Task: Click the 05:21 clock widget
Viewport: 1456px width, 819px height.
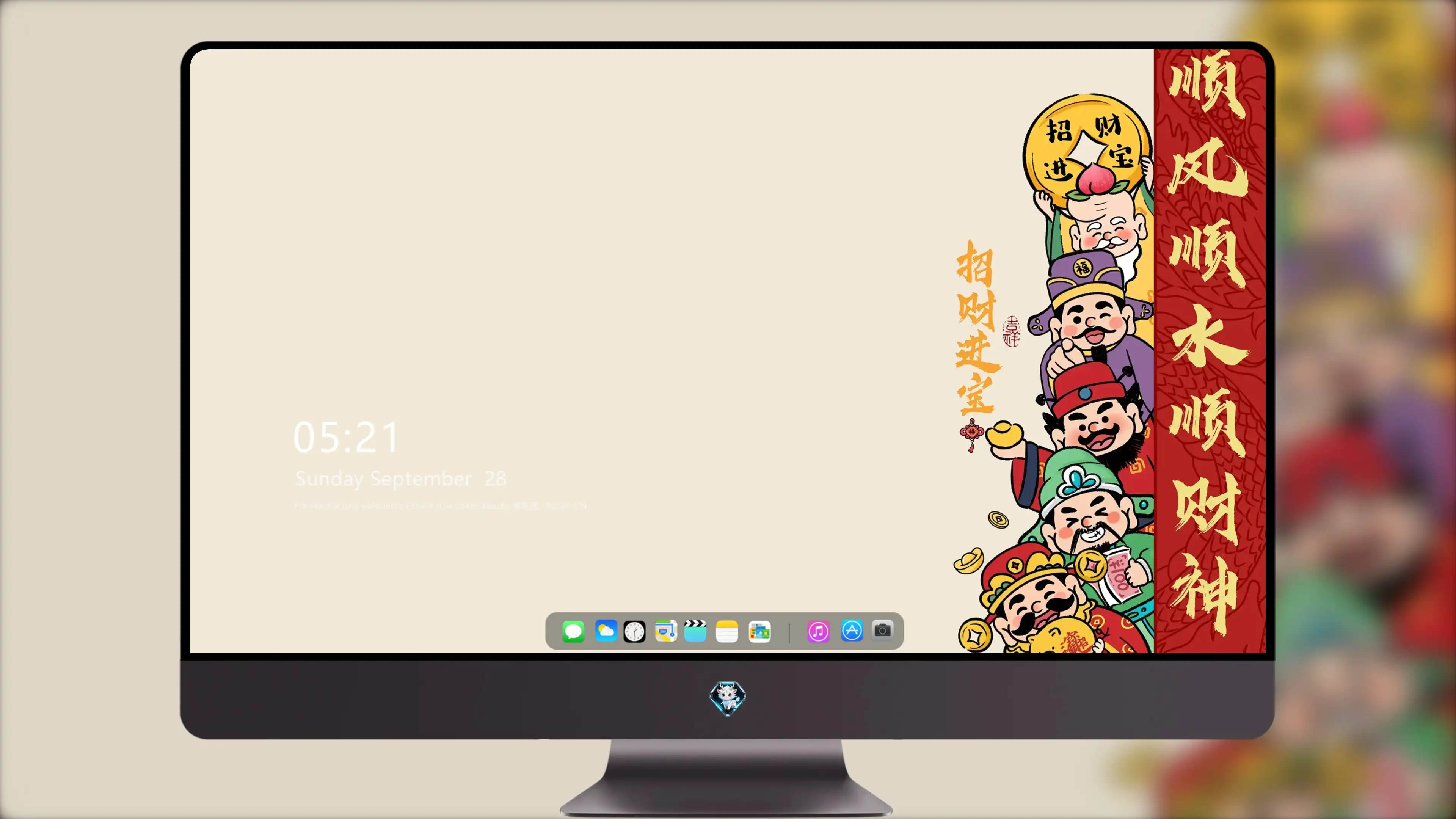Action: click(346, 438)
